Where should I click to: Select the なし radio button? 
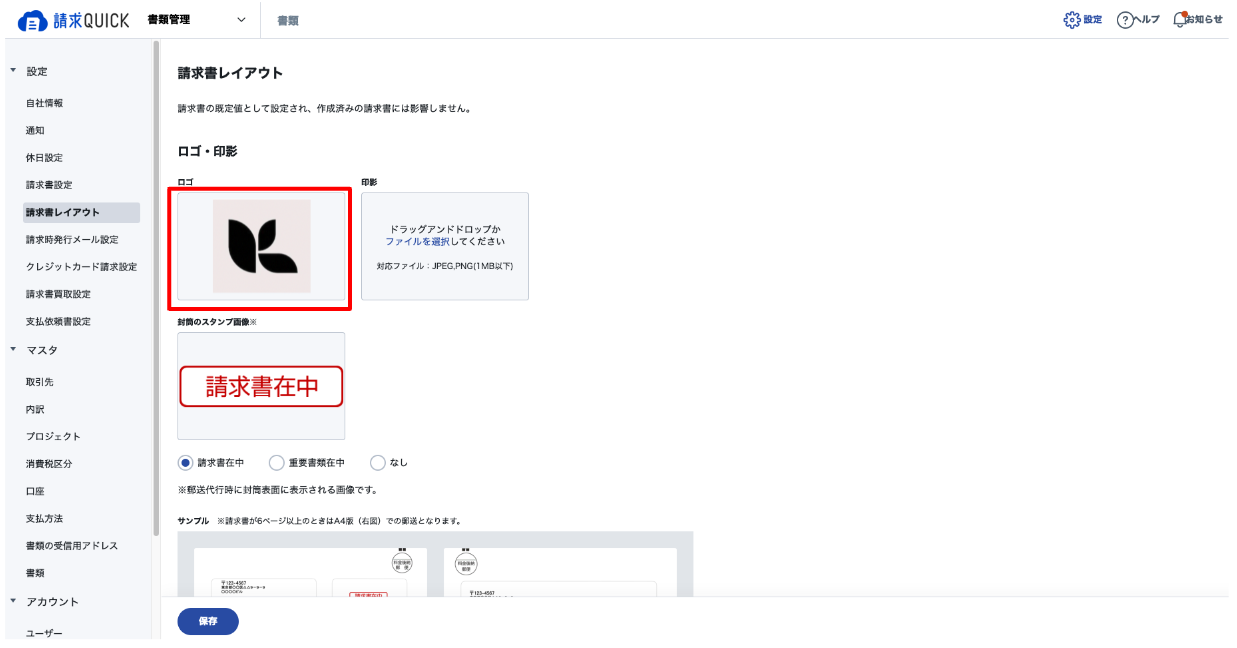378,463
